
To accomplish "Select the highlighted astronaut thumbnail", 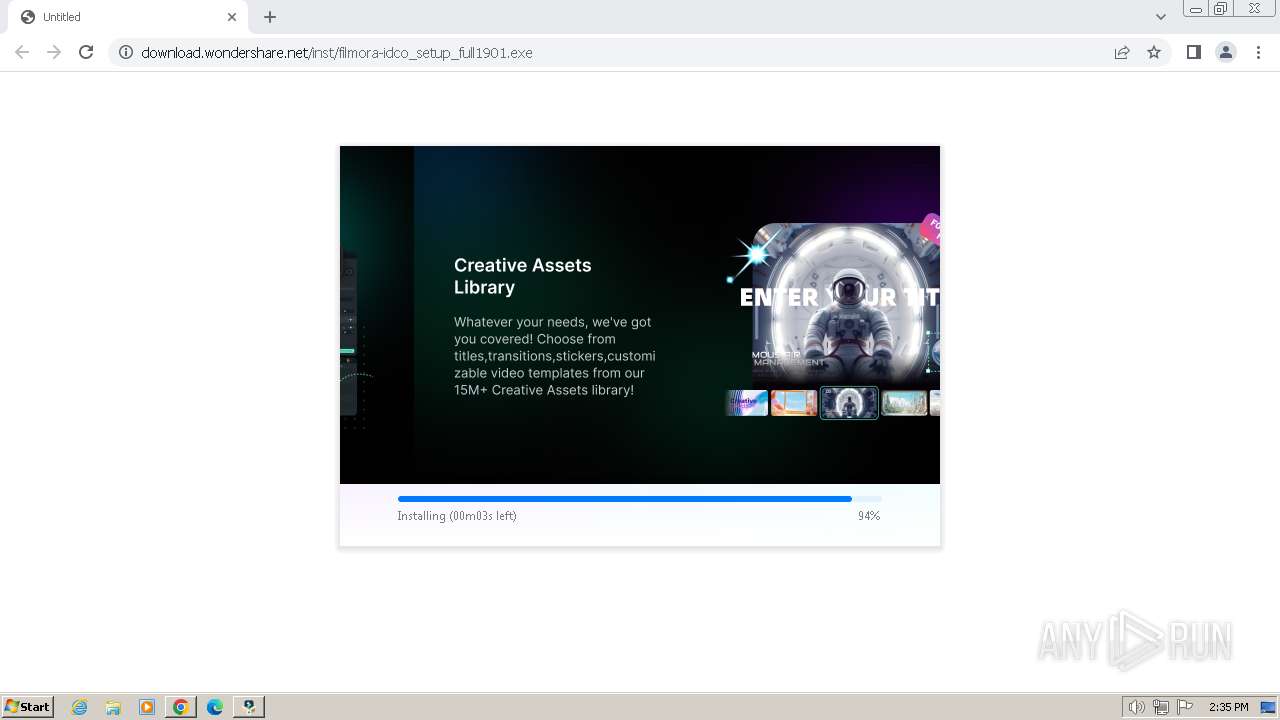I will tap(849, 403).
